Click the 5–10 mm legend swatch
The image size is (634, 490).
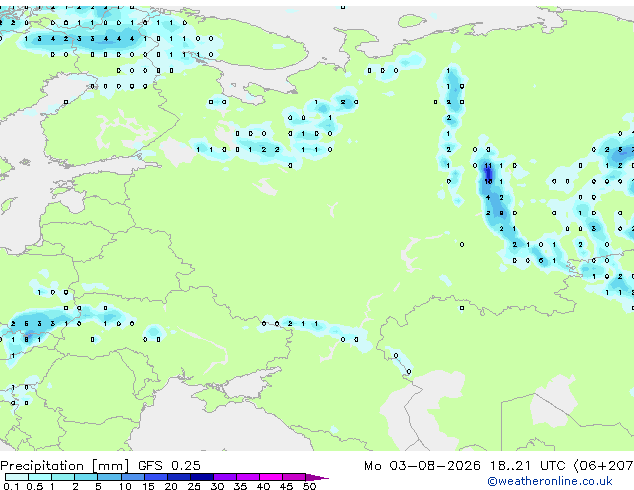point(109,477)
